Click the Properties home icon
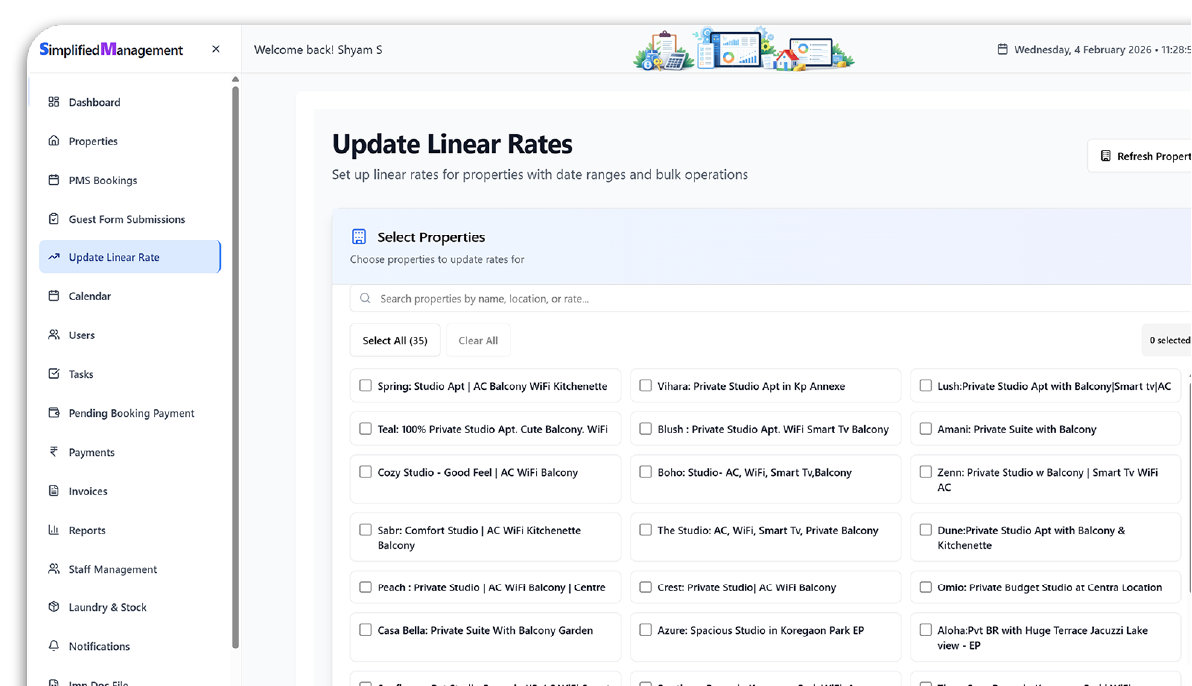The height and width of the screenshot is (686, 1192). (x=54, y=141)
